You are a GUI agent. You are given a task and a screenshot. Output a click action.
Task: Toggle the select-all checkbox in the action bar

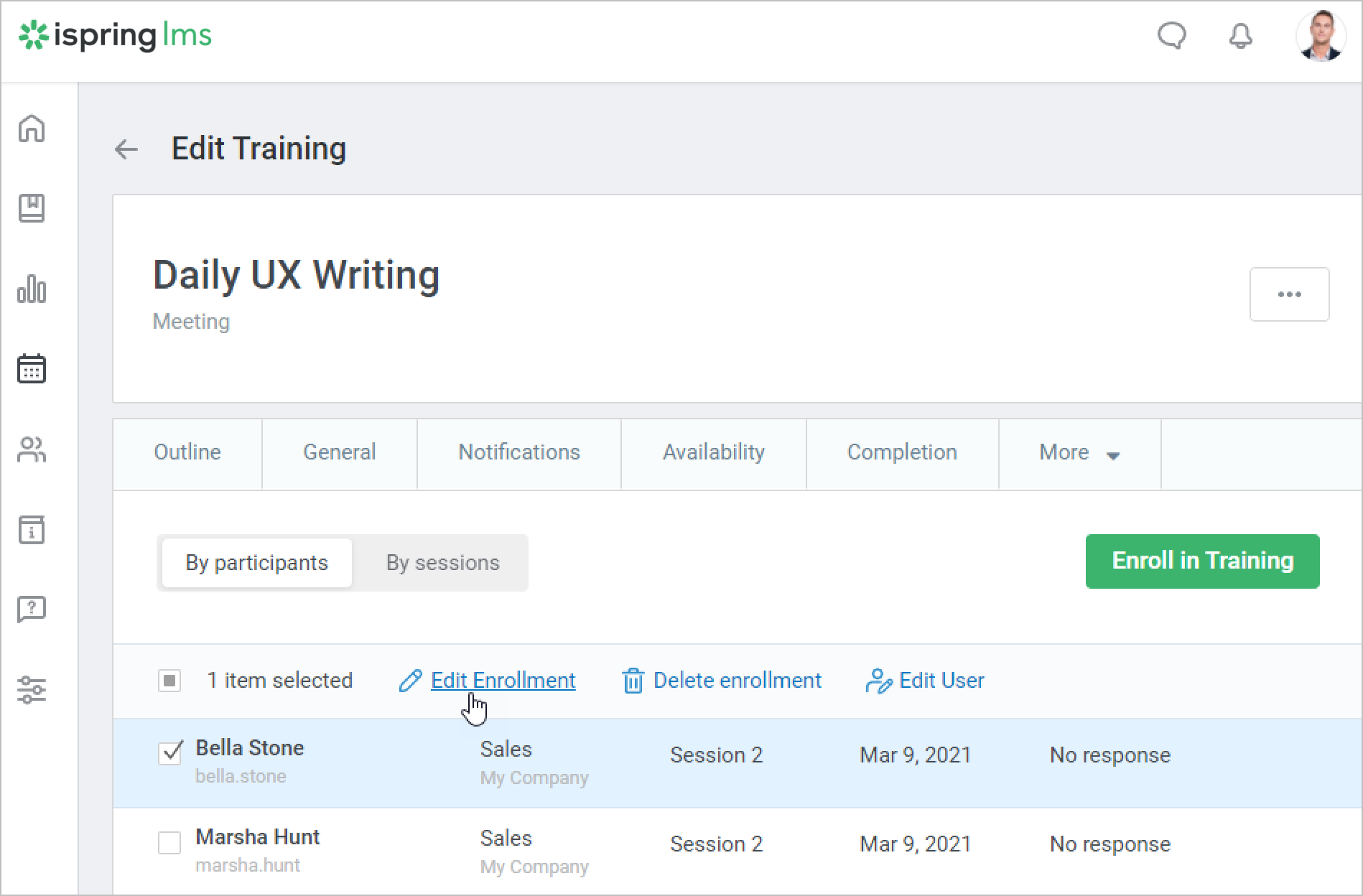click(x=170, y=680)
